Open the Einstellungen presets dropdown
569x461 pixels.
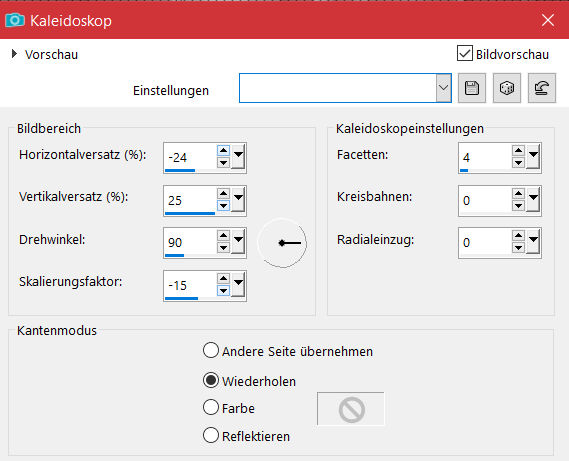pos(443,88)
